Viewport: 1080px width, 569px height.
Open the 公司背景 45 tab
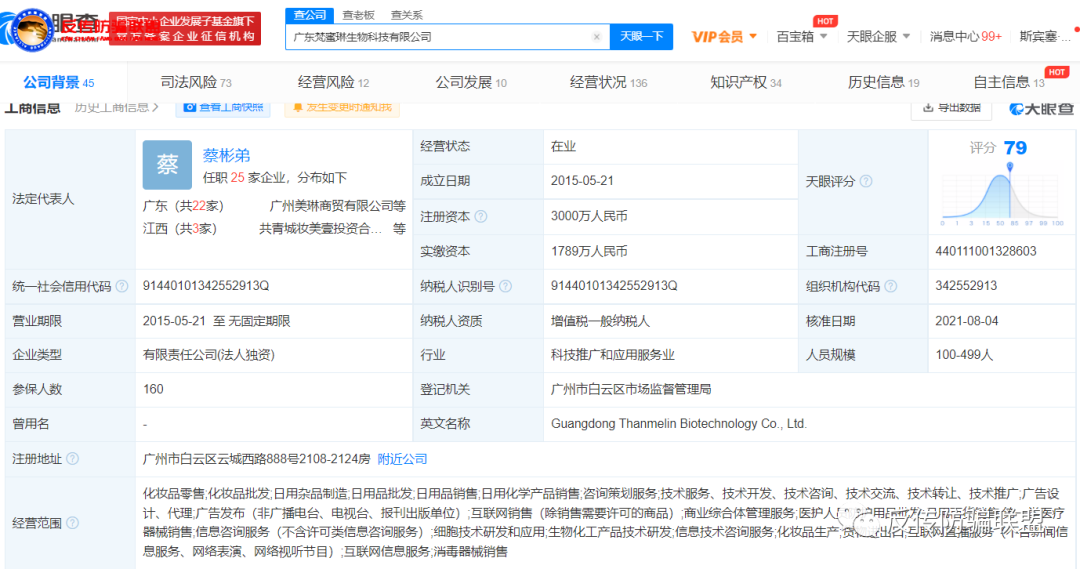tap(59, 83)
